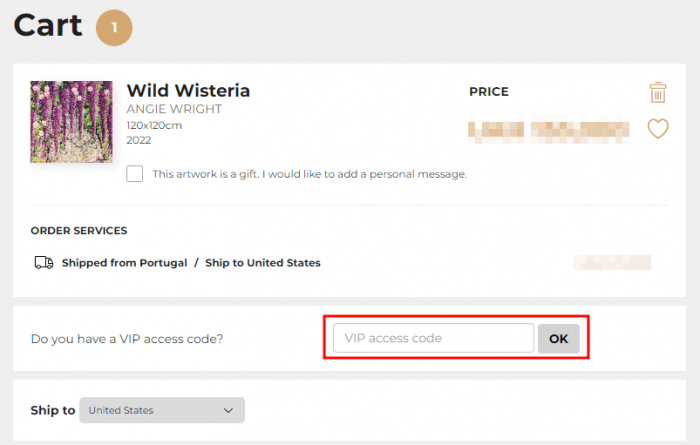Add Wild Wisteria to wishlist via heart icon

click(x=657, y=129)
